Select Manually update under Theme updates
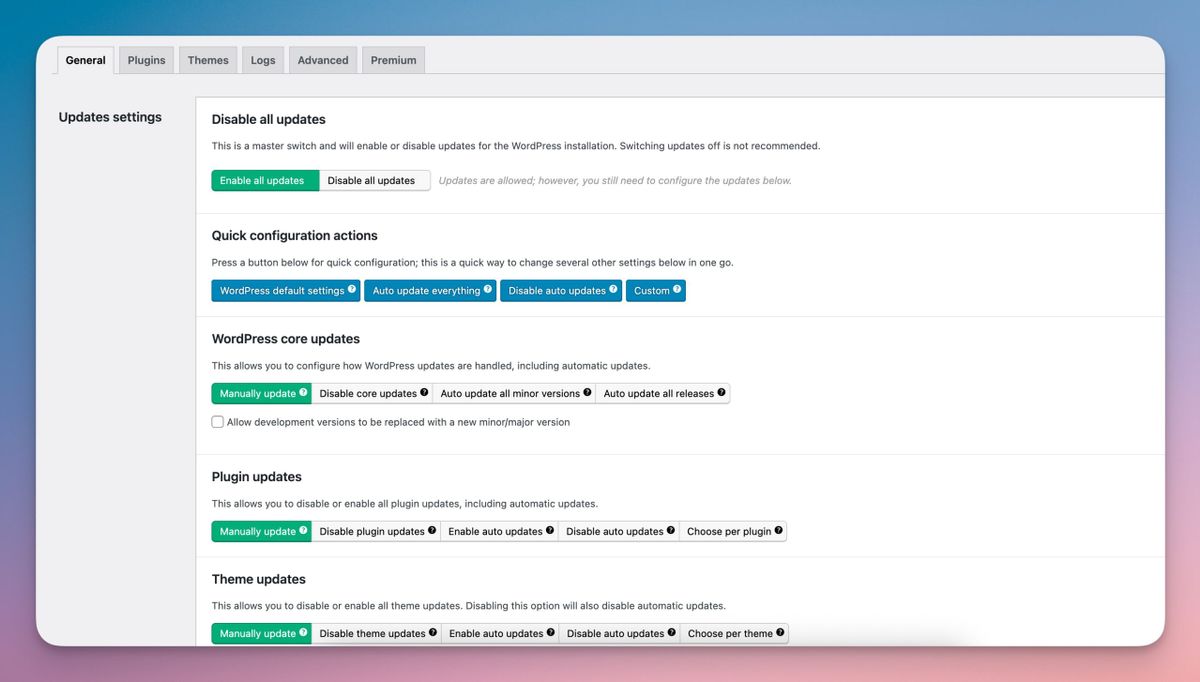 258,634
